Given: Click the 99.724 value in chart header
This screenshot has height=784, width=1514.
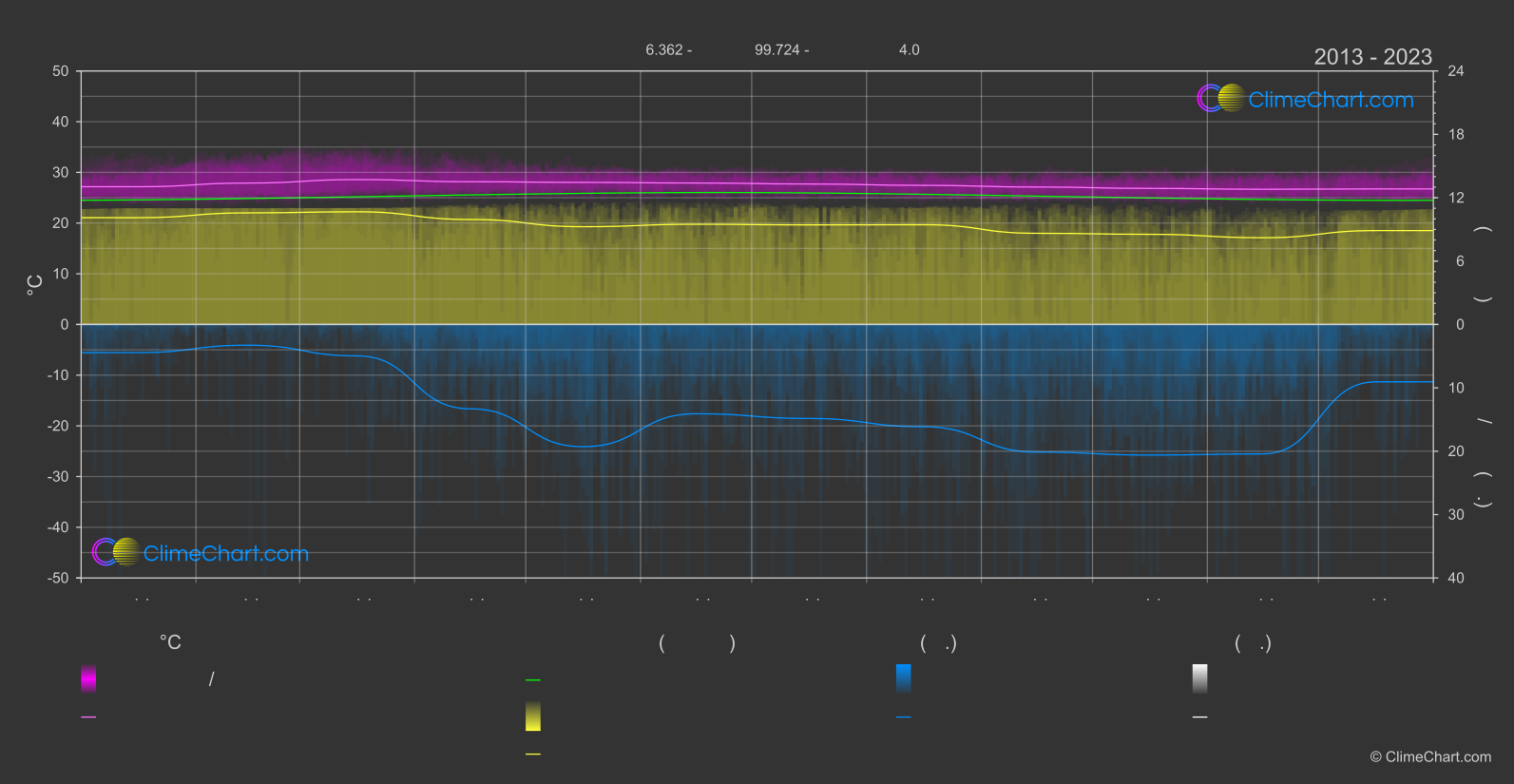Looking at the screenshot, I should [776, 49].
